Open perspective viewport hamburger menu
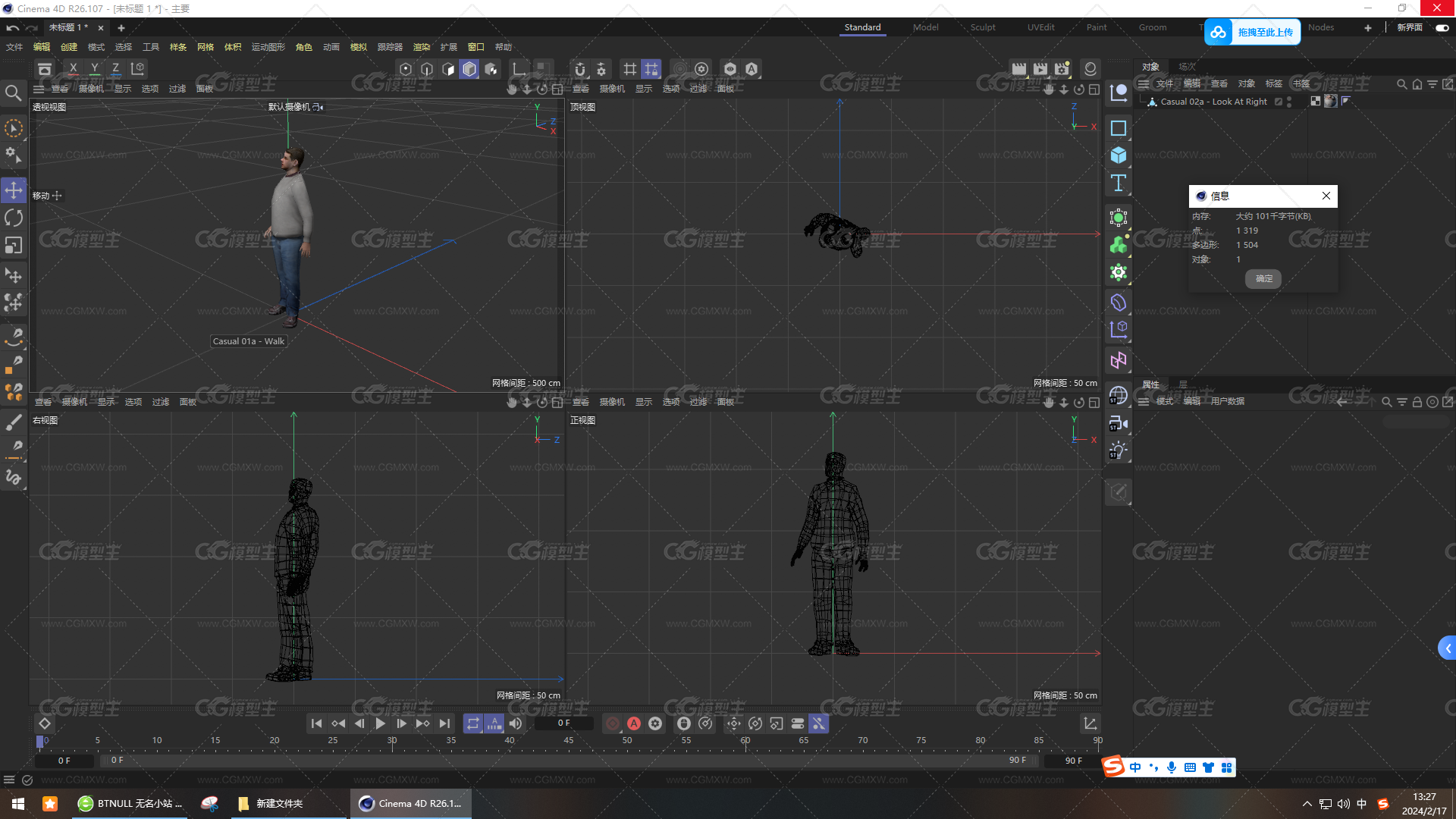This screenshot has width=1456, height=819. (x=39, y=89)
